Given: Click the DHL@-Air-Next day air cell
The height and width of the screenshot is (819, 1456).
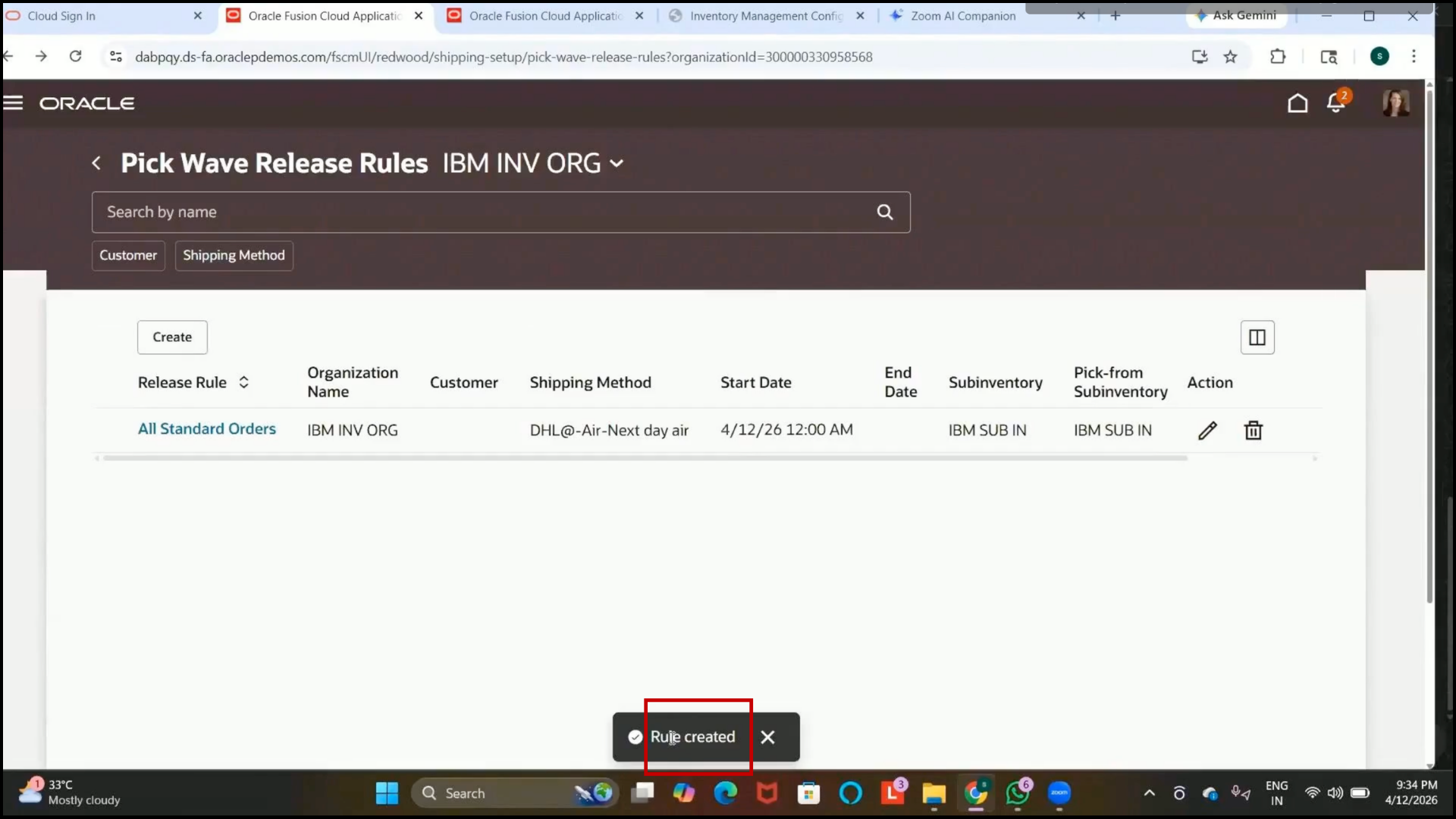Looking at the screenshot, I should click(609, 431).
